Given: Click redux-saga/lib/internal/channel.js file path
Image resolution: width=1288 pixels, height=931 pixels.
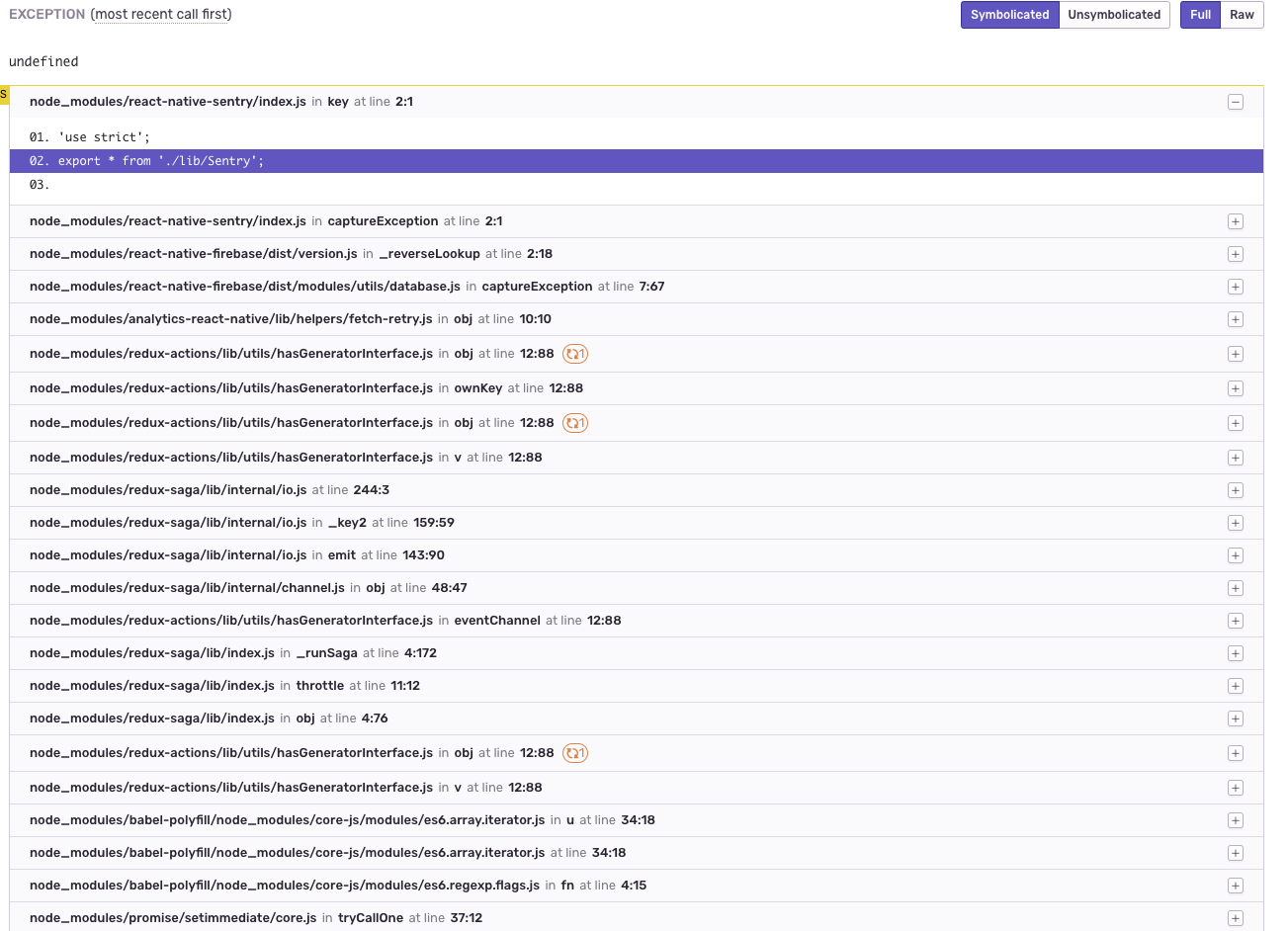Looking at the screenshot, I should pos(187,588).
